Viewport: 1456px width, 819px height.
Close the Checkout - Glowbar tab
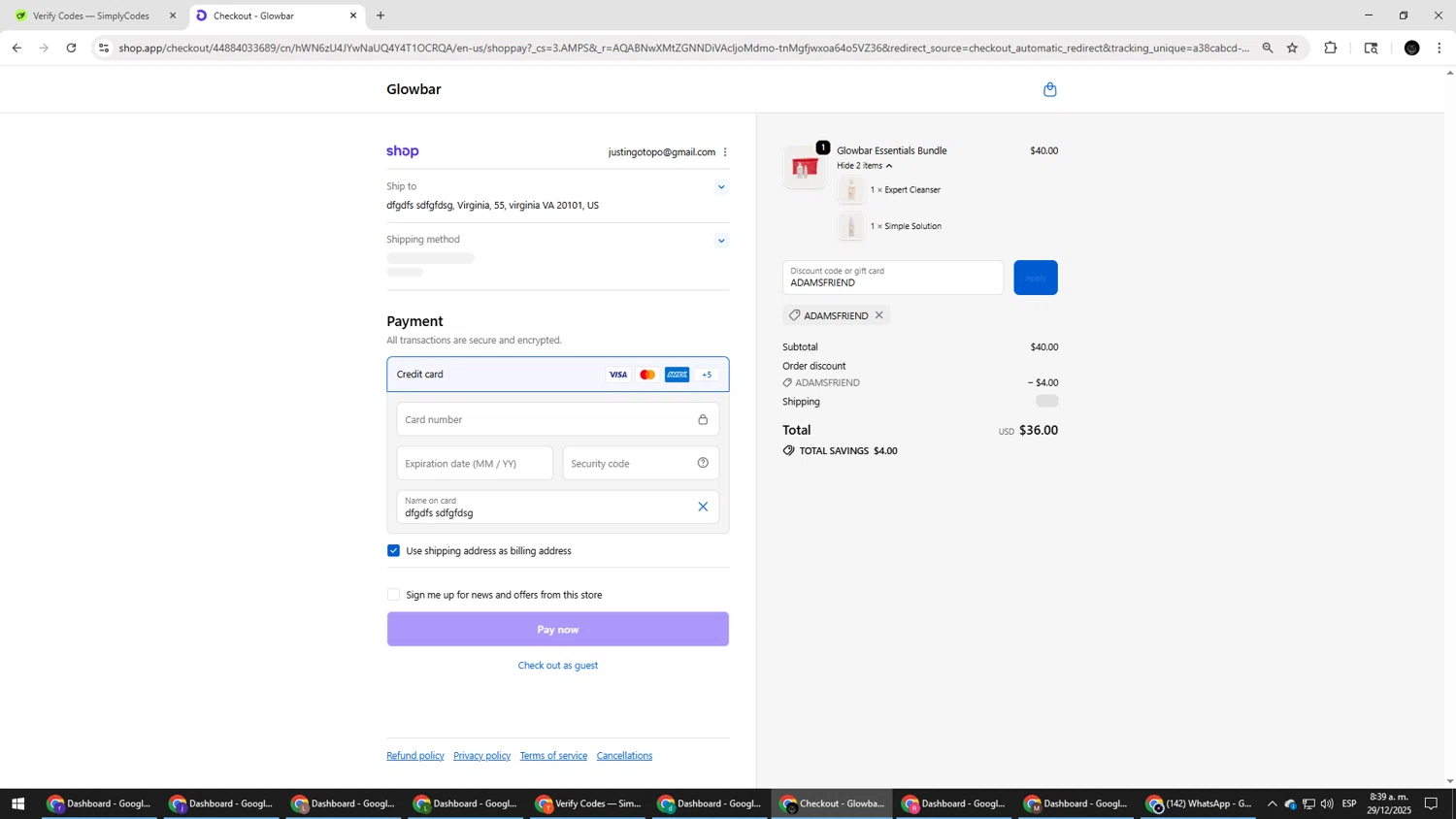pos(353,16)
